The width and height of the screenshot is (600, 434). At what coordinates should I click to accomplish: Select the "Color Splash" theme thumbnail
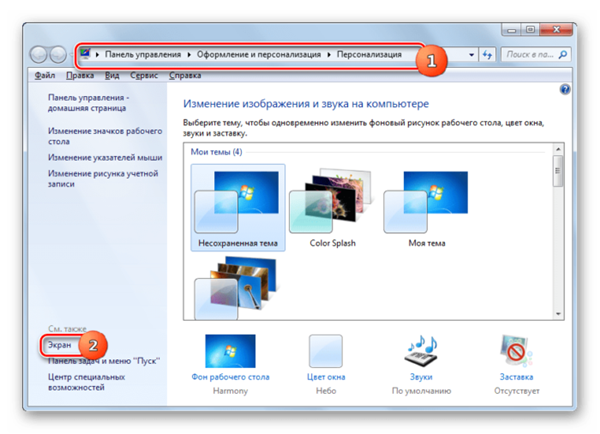pos(332,207)
